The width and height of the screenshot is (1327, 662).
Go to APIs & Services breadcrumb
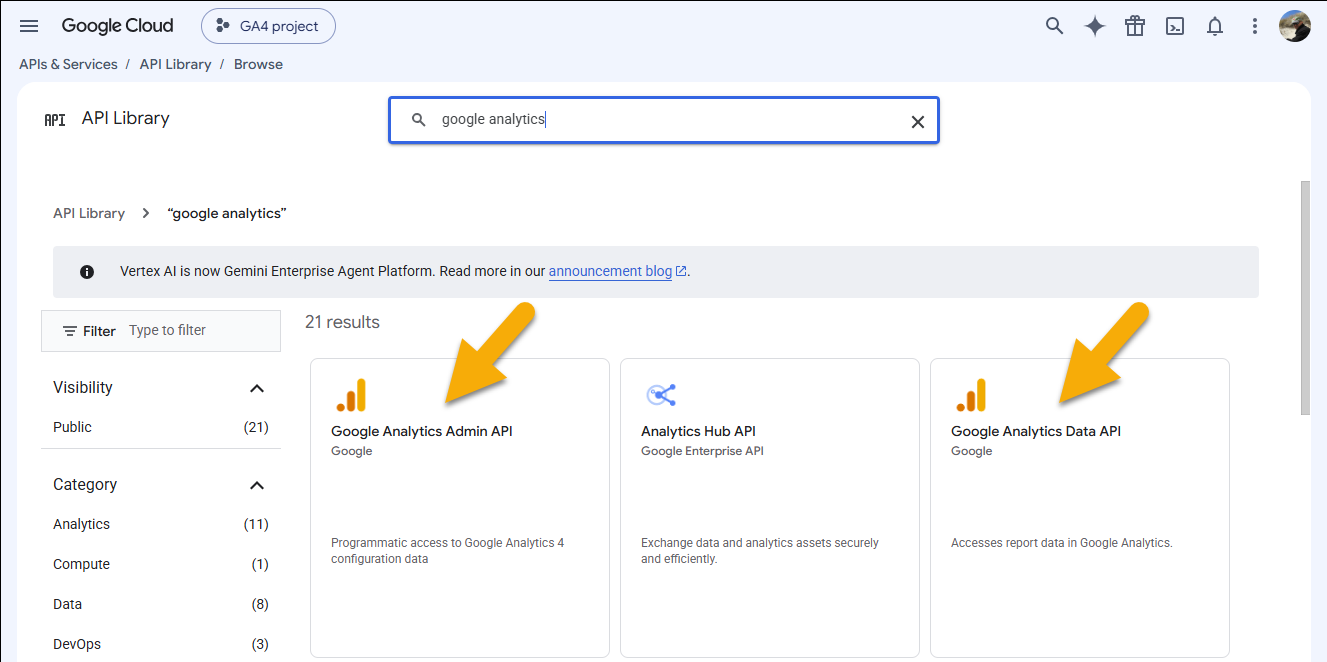click(x=68, y=64)
